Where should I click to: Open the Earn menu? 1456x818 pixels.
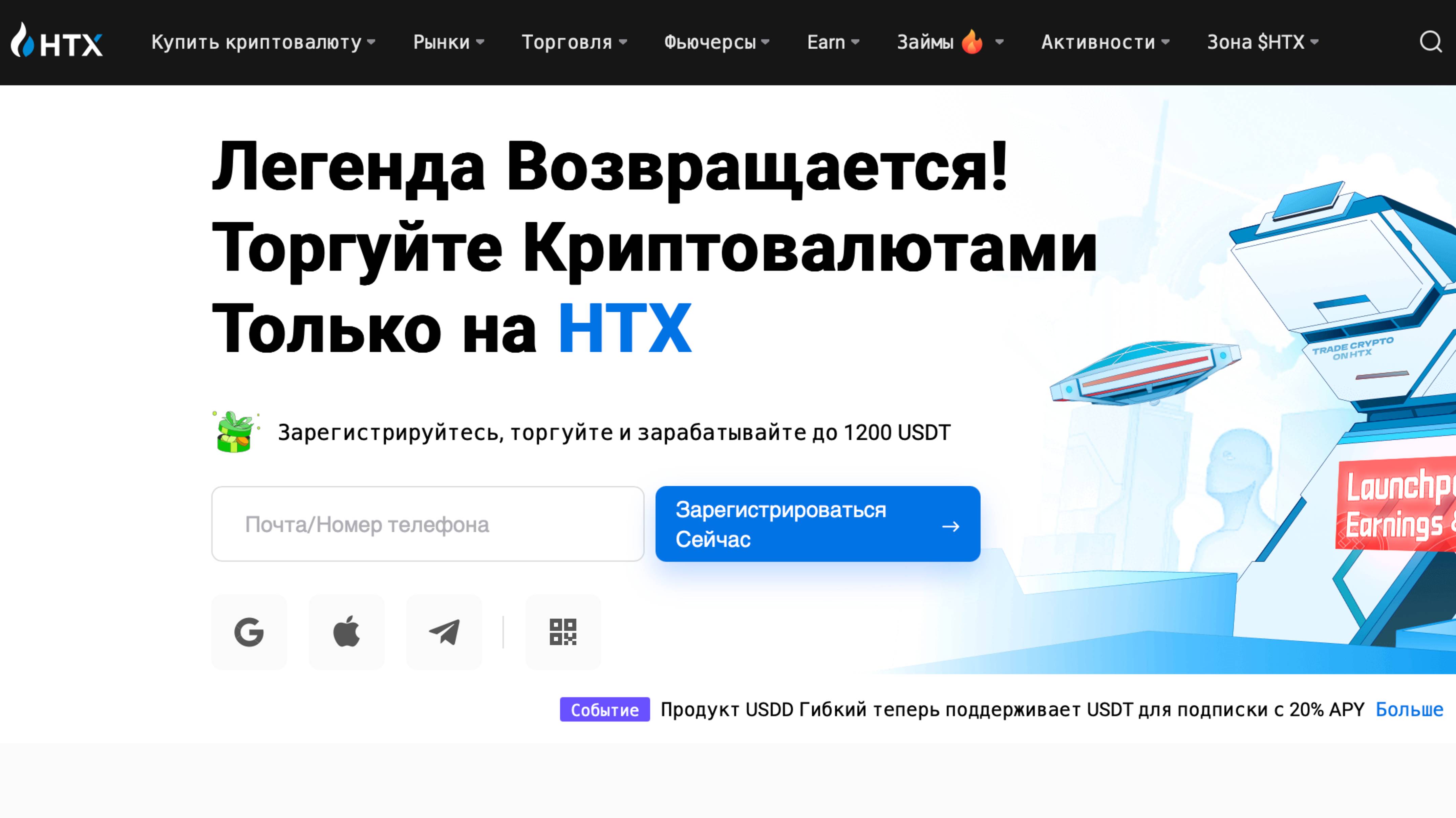(833, 42)
